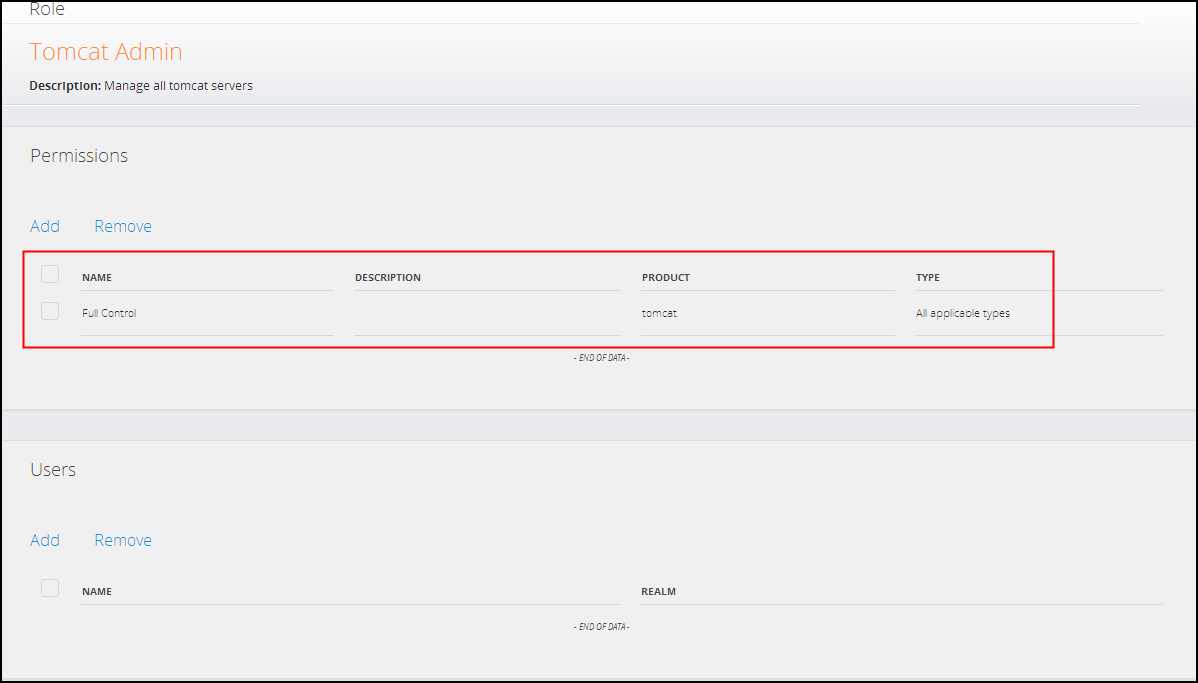1198x683 pixels.
Task: Tick the select-all checkbox in Users table header
Action: pyautogui.click(x=50, y=588)
